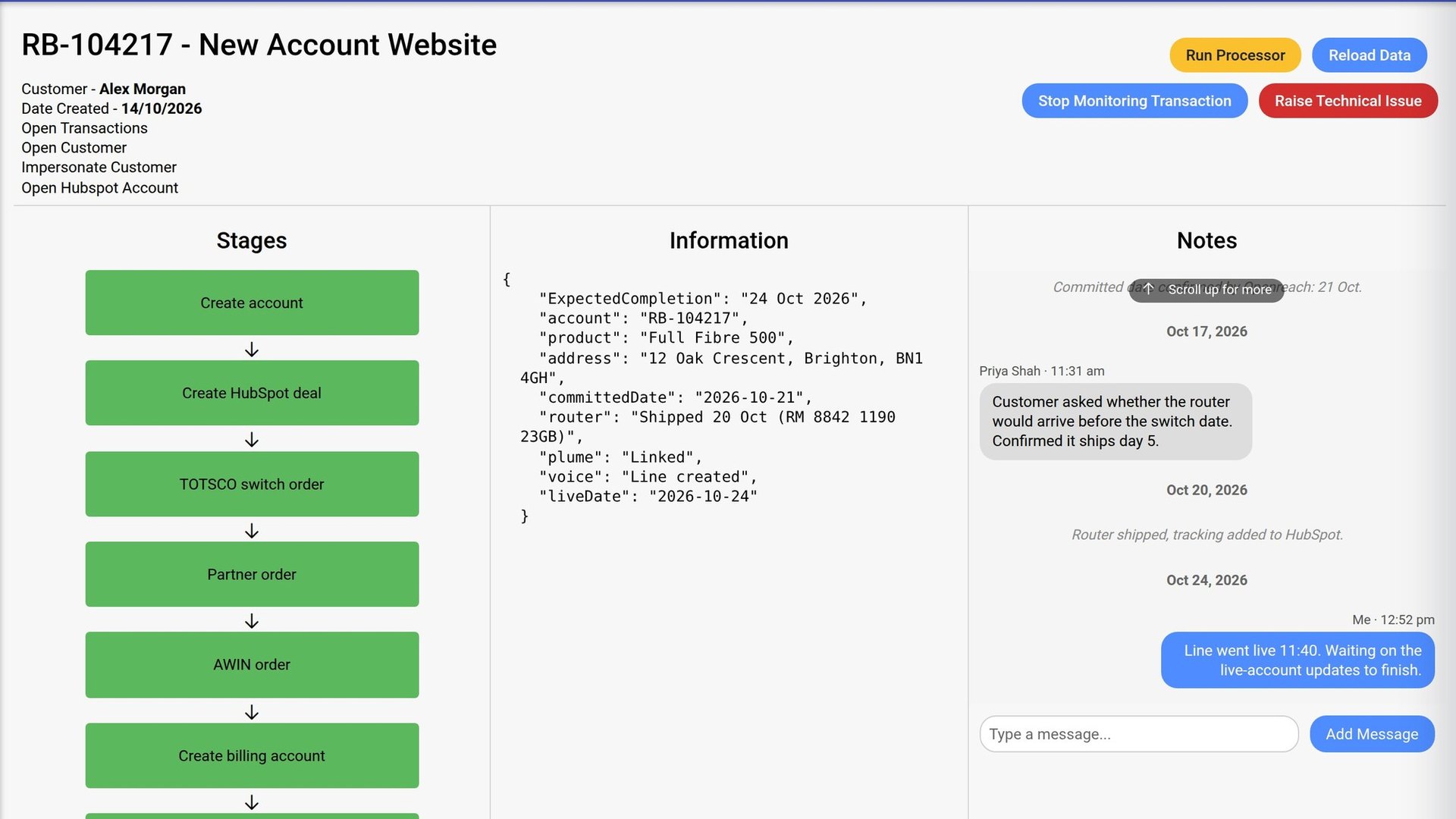Viewport: 1456px width, 819px height.
Task: Click Priya Shah's router note bubble
Action: click(1116, 422)
